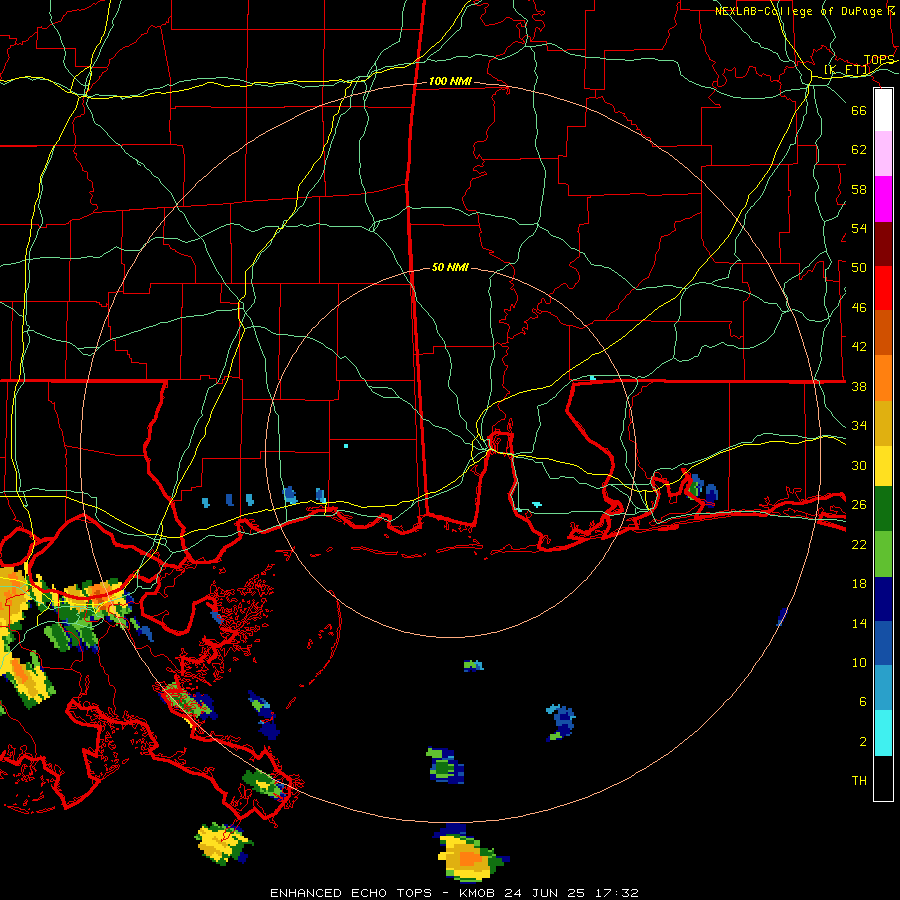Click the legend value 58
Viewport: 900px width, 900px height.
click(x=859, y=189)
